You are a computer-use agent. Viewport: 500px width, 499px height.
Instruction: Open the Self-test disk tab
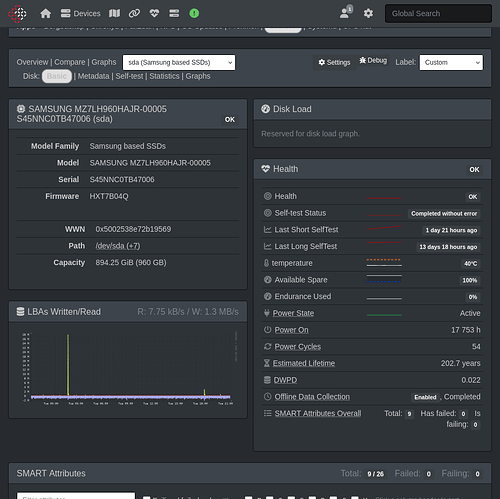click(x=129, y=76)
